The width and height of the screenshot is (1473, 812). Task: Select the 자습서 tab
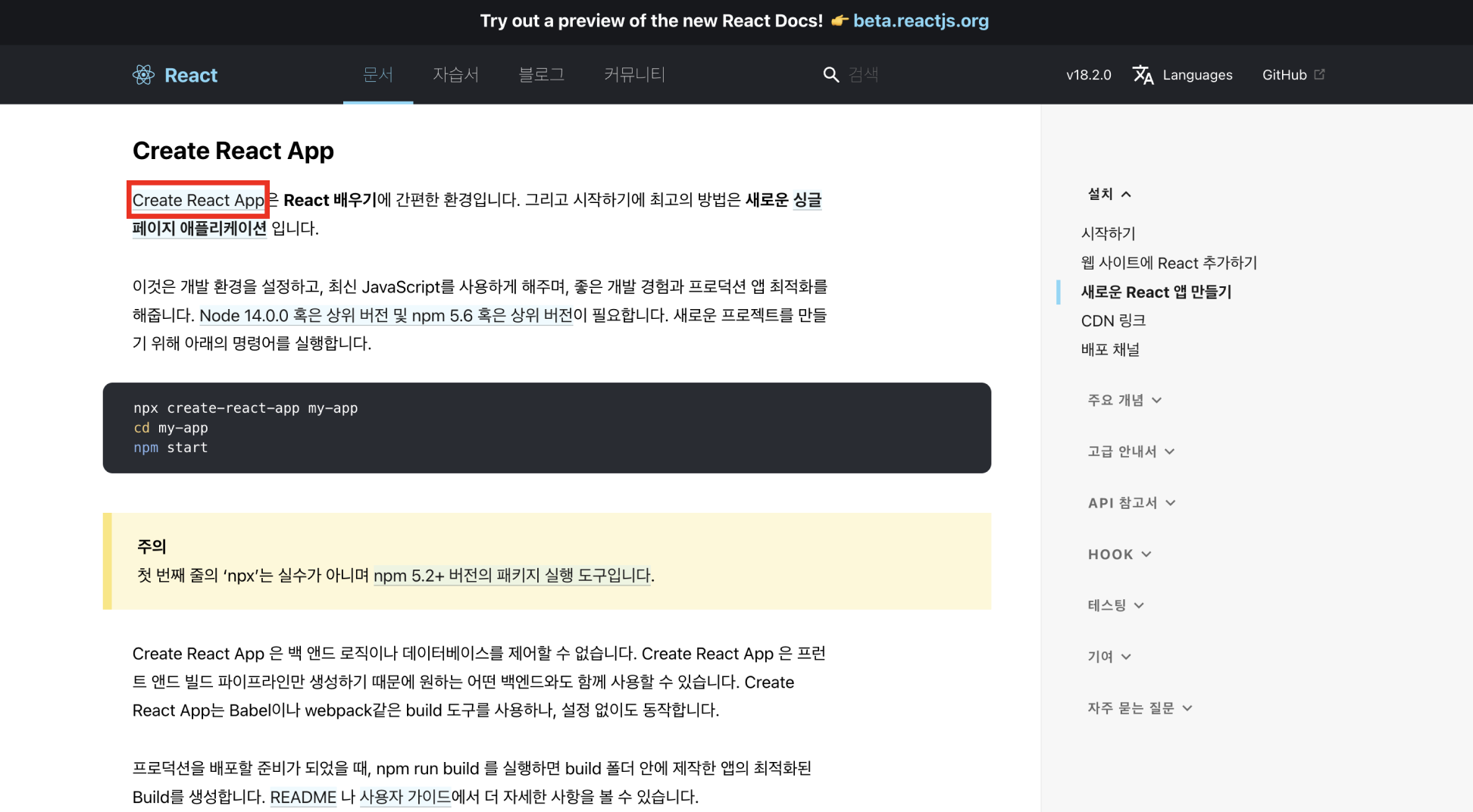(x=455, y=74)
